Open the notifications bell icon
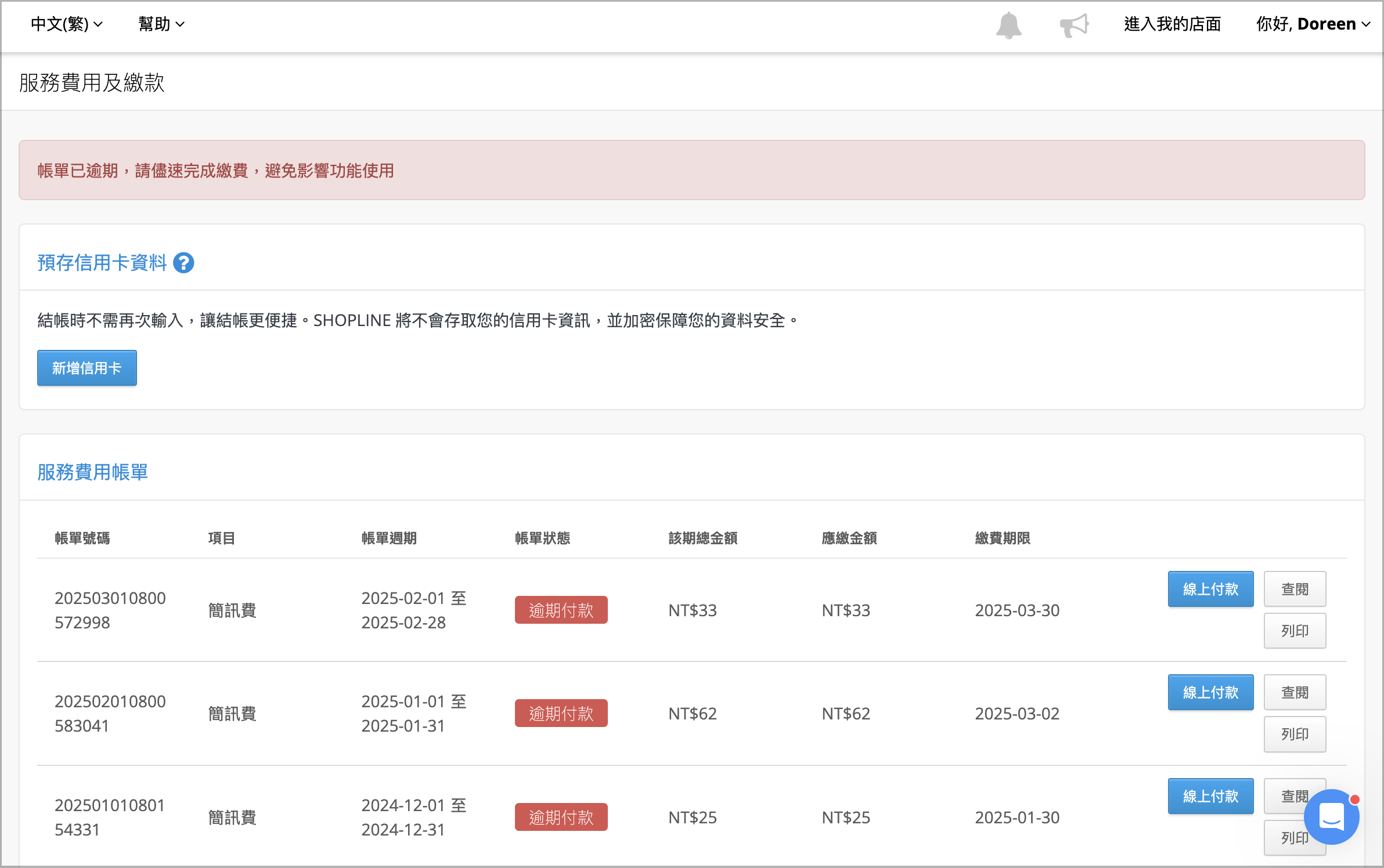The width and height of the screenshot is (1384, 868). (1008, 26)
